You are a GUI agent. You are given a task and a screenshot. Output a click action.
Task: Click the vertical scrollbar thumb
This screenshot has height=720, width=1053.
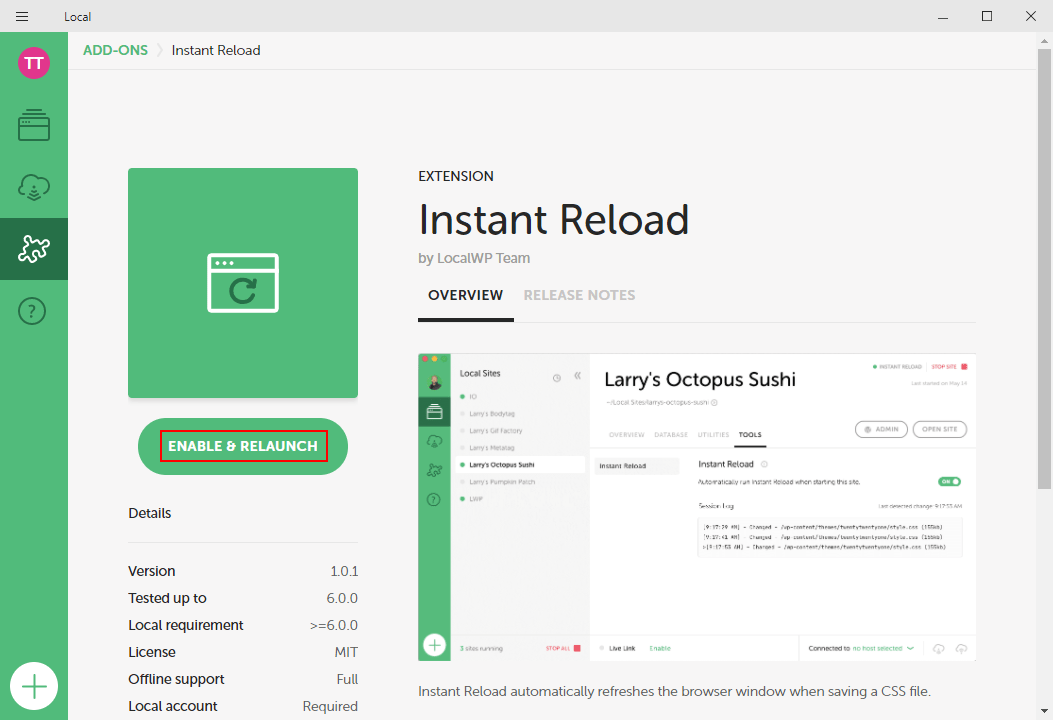1044,269
